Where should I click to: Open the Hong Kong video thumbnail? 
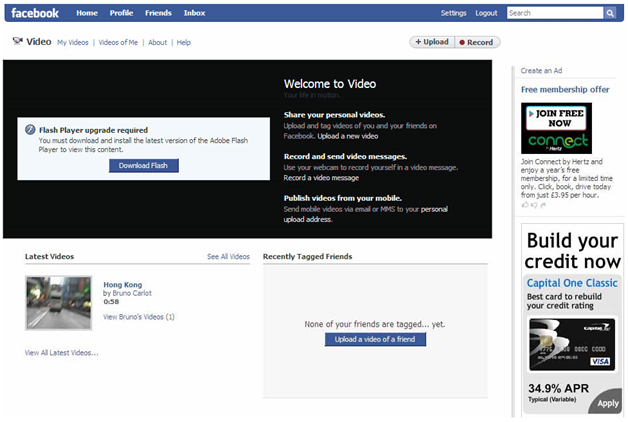pyautogui.click(x=58, y=303)
